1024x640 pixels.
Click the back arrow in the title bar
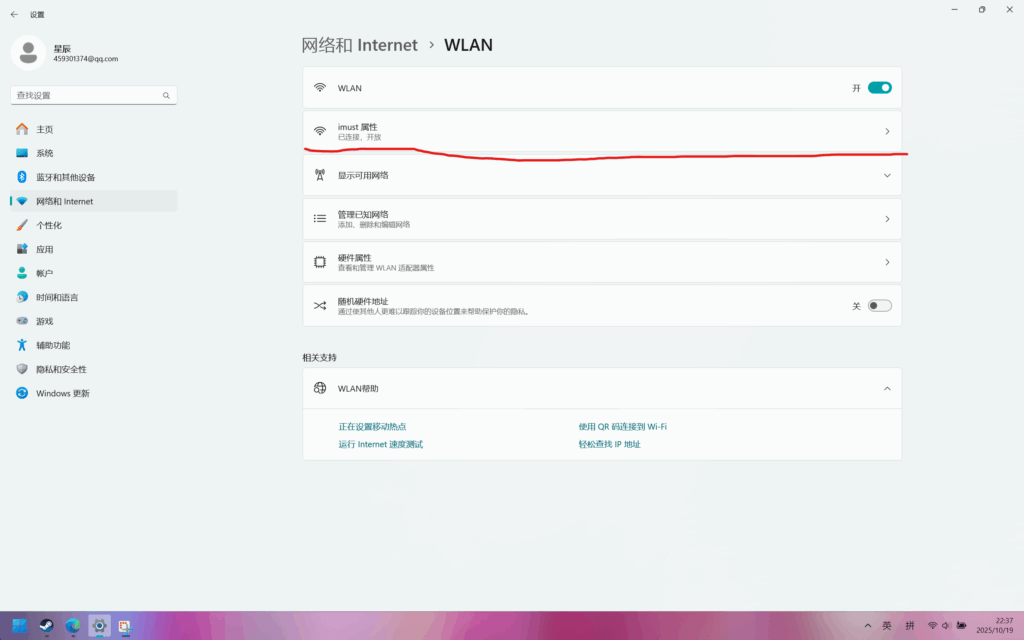pyautogui.click(x=14, y=15)
